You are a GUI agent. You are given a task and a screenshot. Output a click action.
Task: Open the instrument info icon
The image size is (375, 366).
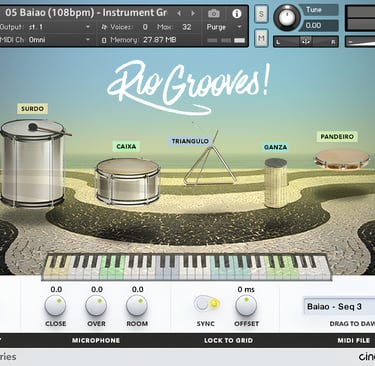(236, 14)
